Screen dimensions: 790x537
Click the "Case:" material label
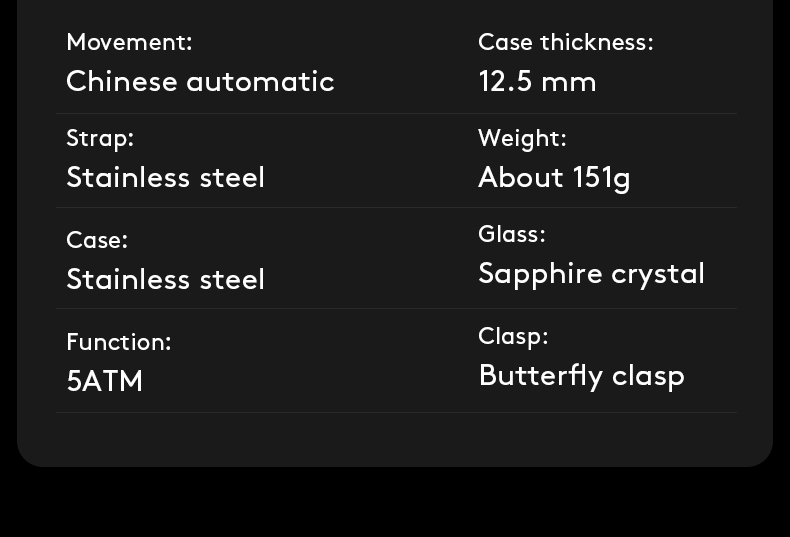click(97, 240)
